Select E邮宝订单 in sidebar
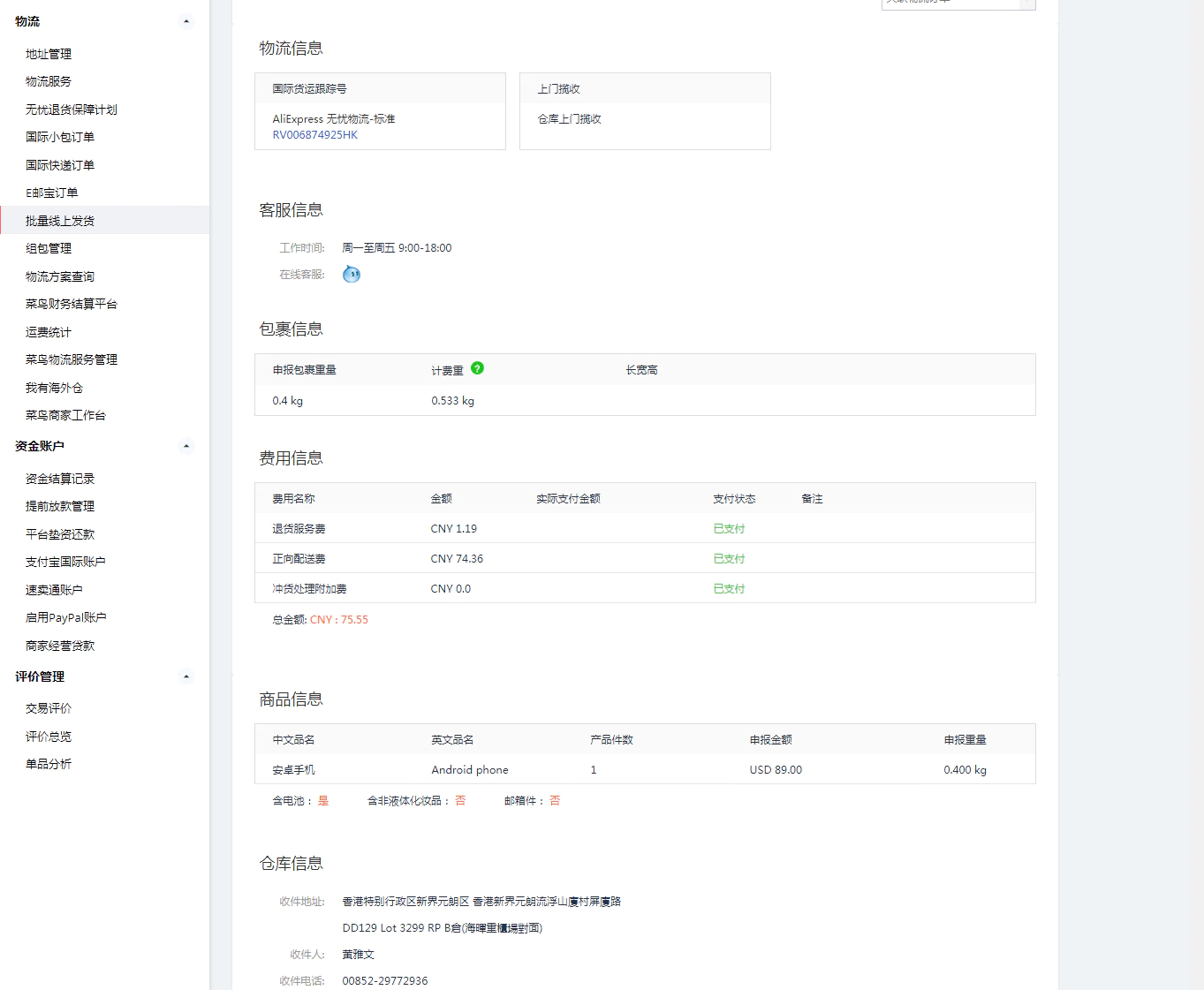This screenshot has width=1204, height=990. [x=52, y=193]
